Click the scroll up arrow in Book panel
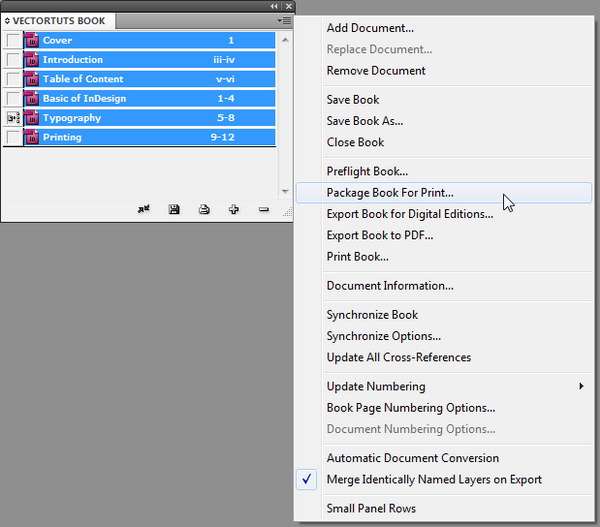The width and height of the screenshot is (600, 527). [x=285, y=40]
